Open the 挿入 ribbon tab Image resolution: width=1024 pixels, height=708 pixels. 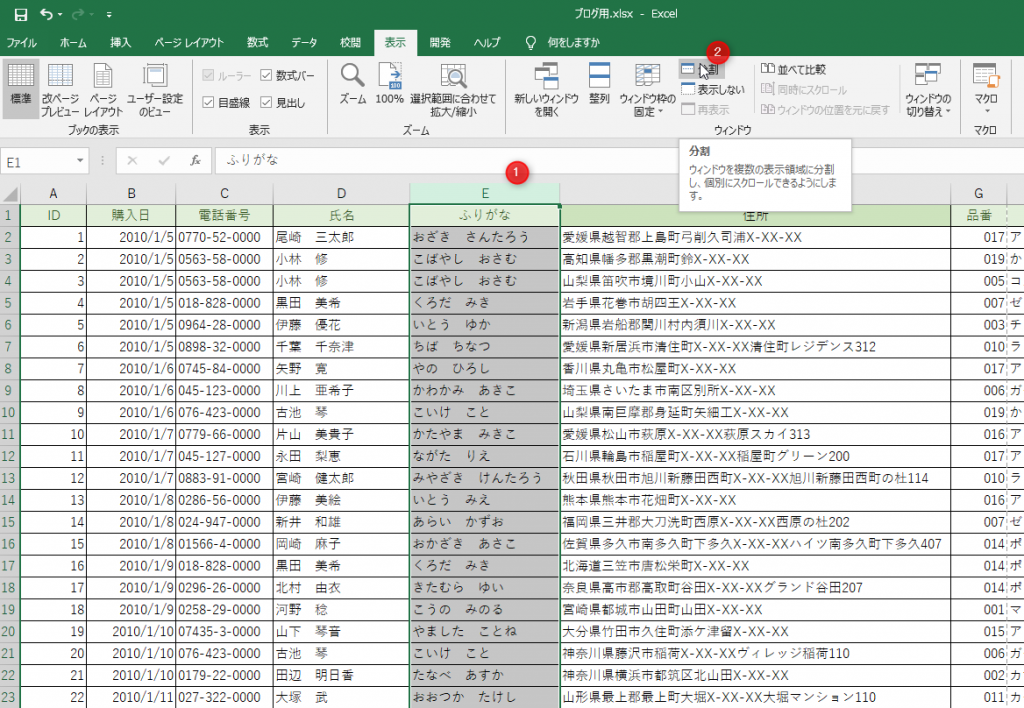pyautogui.click(x=120, y=43)
